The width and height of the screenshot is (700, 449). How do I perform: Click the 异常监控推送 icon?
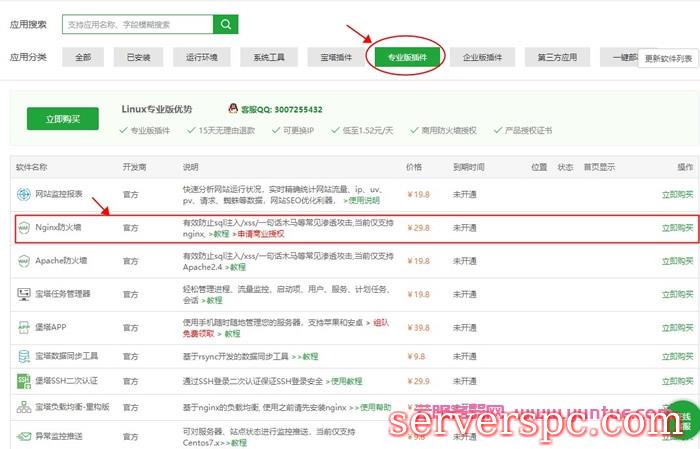tap(23, 435)
